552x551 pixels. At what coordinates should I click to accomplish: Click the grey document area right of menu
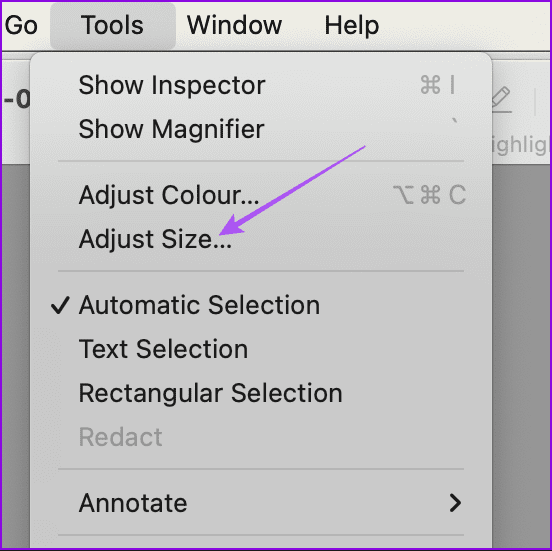(x=521, y=356)
